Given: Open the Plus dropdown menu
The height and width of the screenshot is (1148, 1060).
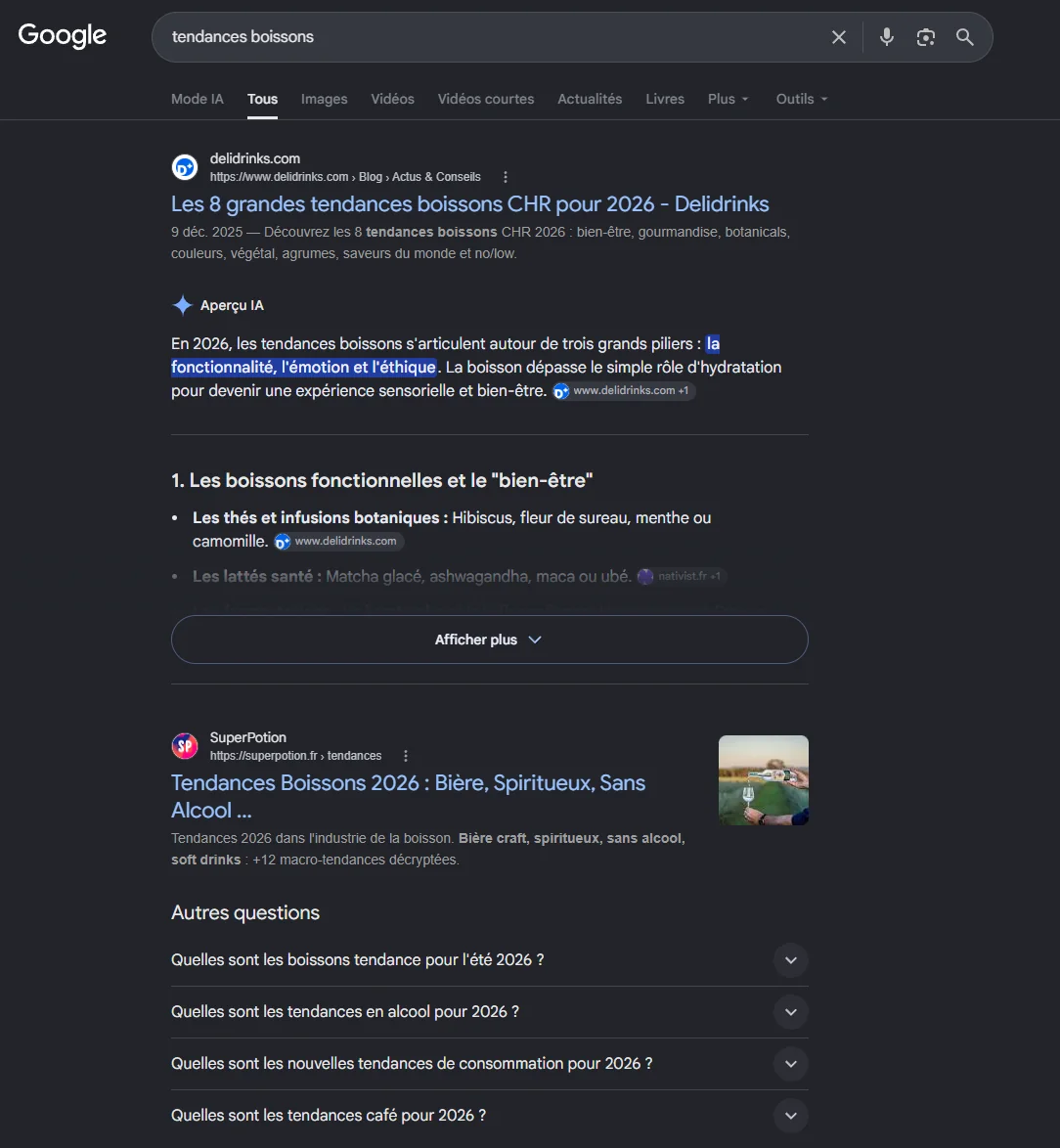Looking at the screenshot, I should click(x=728, y=99).
